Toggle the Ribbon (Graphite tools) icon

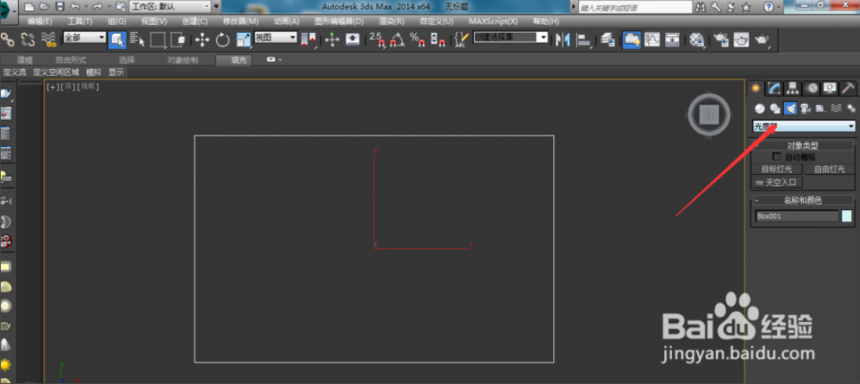[x=631, y=39]
